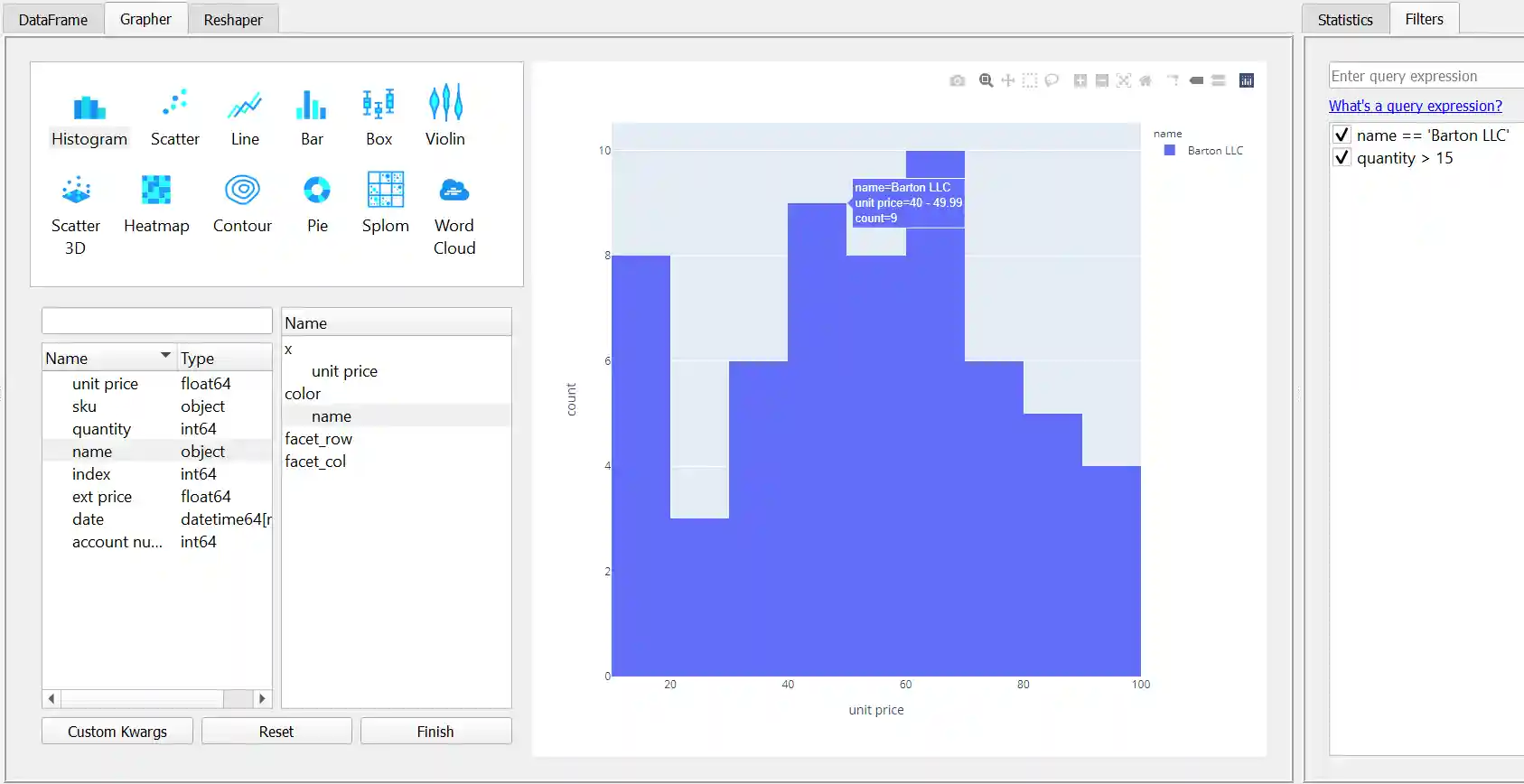Switch to the Grapher tab

pyautogui.click(x=145, y=19)
